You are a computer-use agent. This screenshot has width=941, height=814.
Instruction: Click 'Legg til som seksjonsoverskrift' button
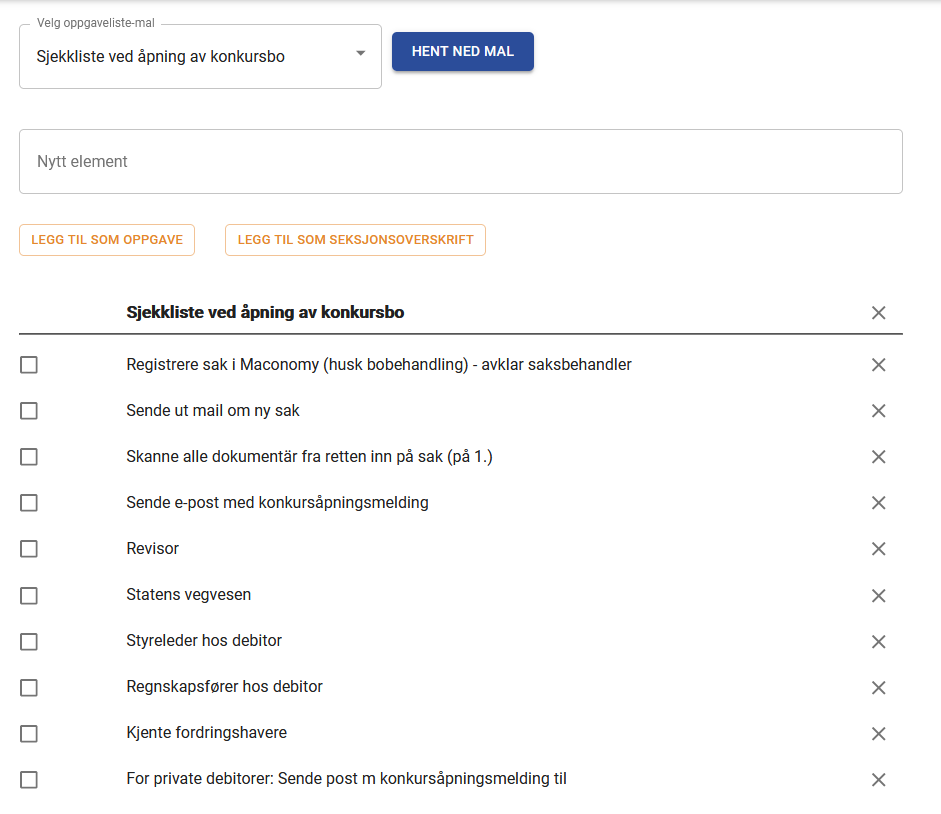click(x=355, y=240)
